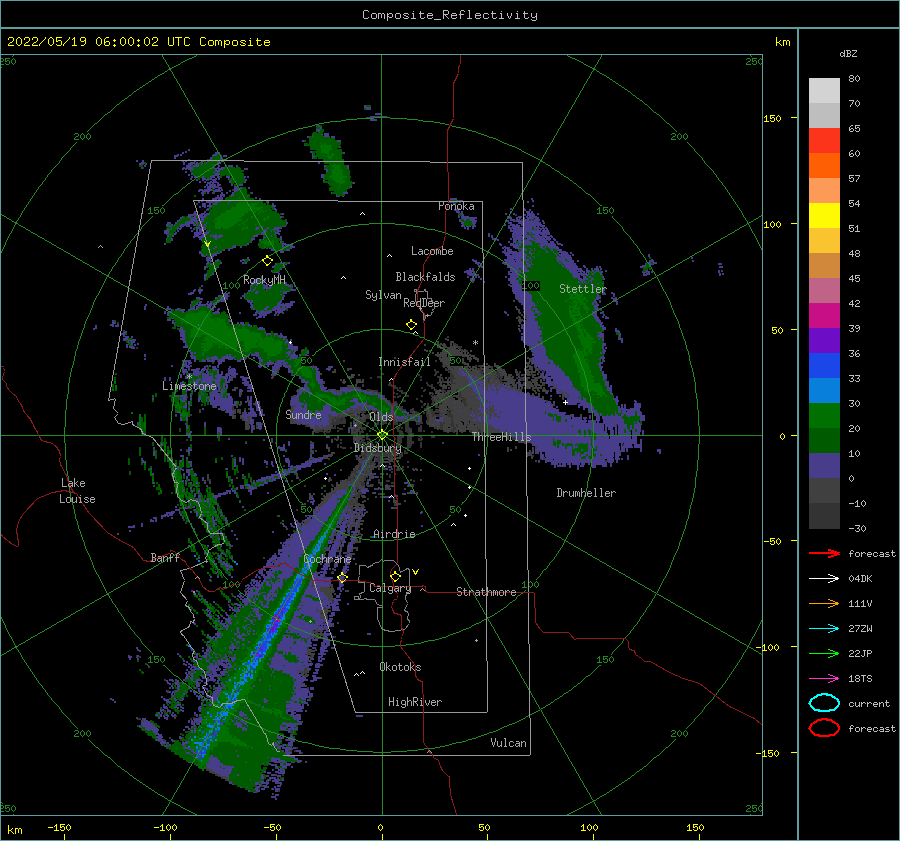
Task: Click the Drumheller label
Action: coord(586,493)
